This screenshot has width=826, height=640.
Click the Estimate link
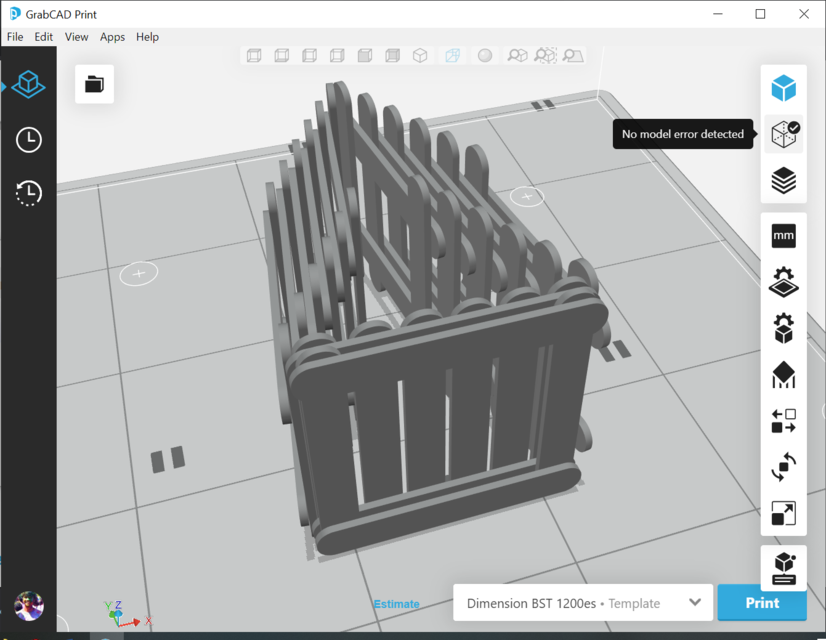(x=396, y=604)
